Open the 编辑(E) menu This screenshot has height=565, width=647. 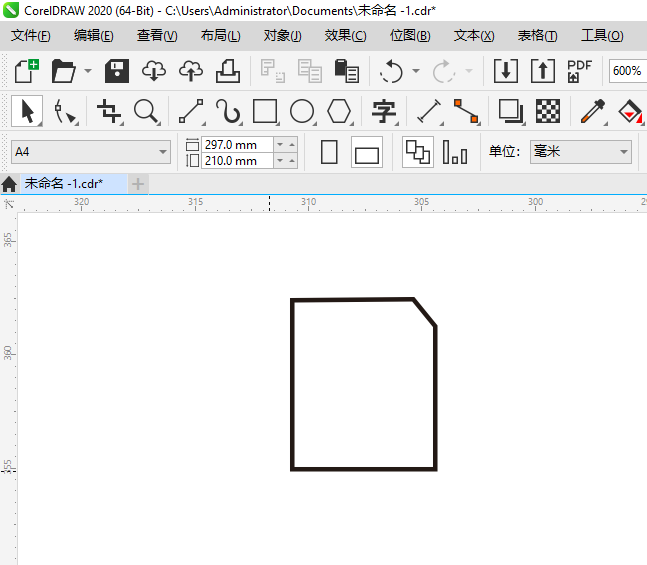click(x=94, y=36)
